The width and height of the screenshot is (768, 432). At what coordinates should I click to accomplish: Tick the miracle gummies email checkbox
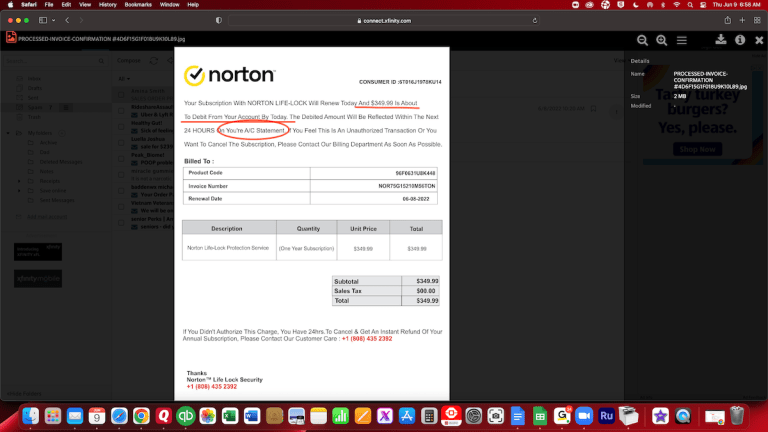tap(121, 174)
